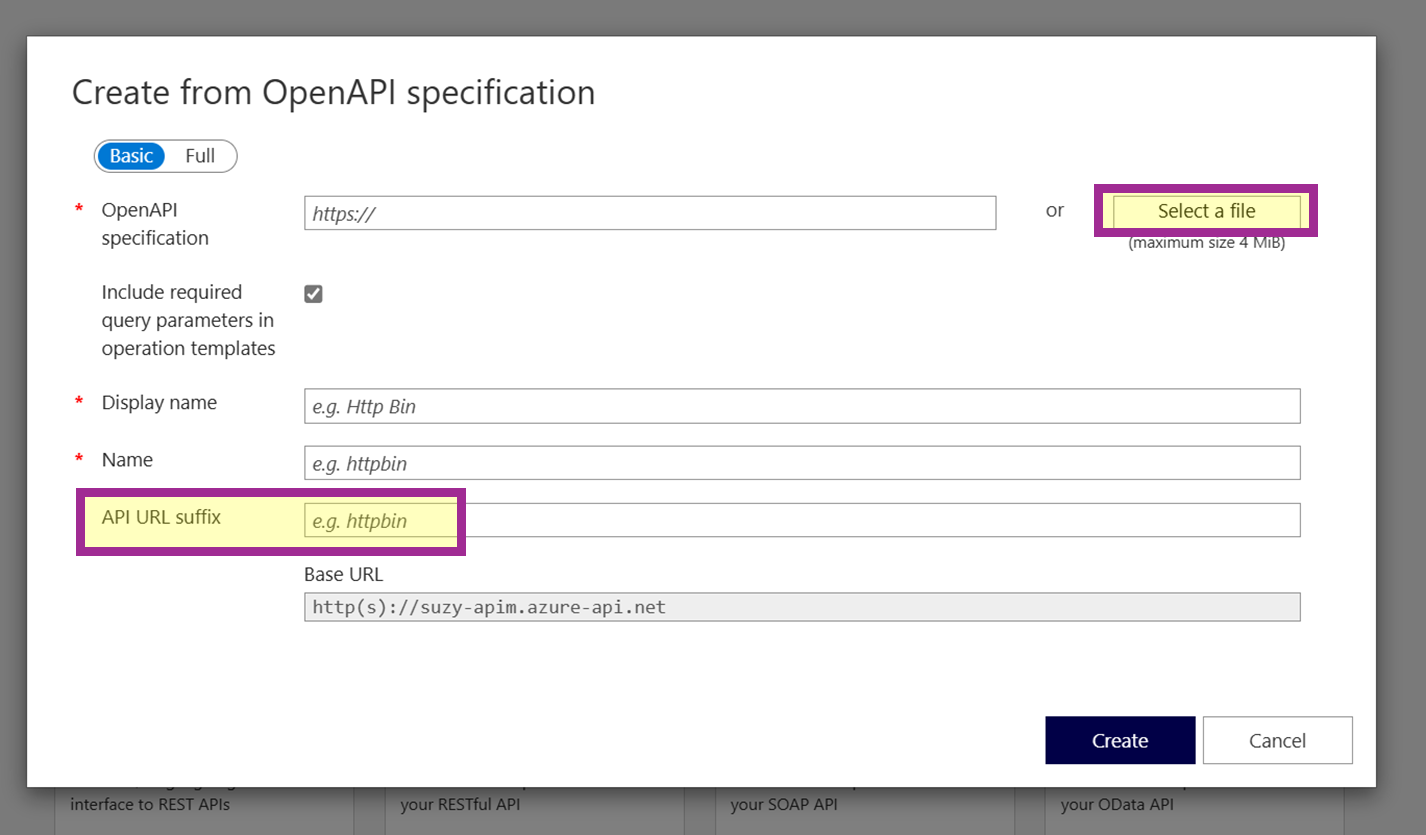
Task: Focus the OpenAPI specification https:// URL field
Action: click(650, 213)
